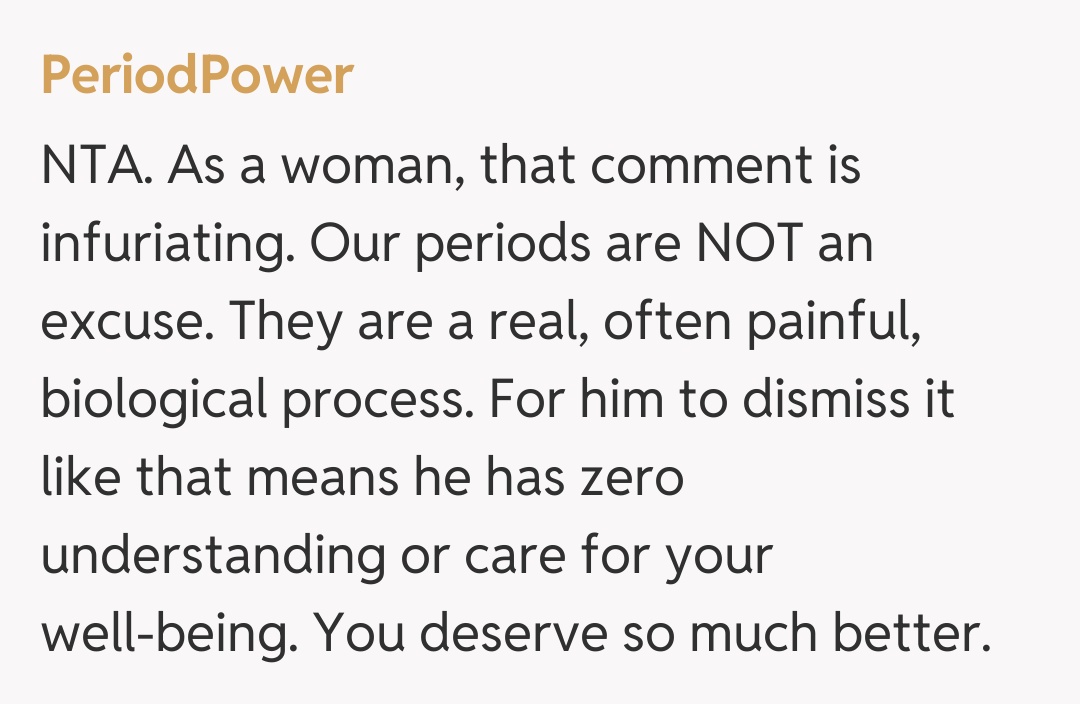Click the word 'understanding' in the comment
Screen dimensions: 1080x704
(212, 556)
